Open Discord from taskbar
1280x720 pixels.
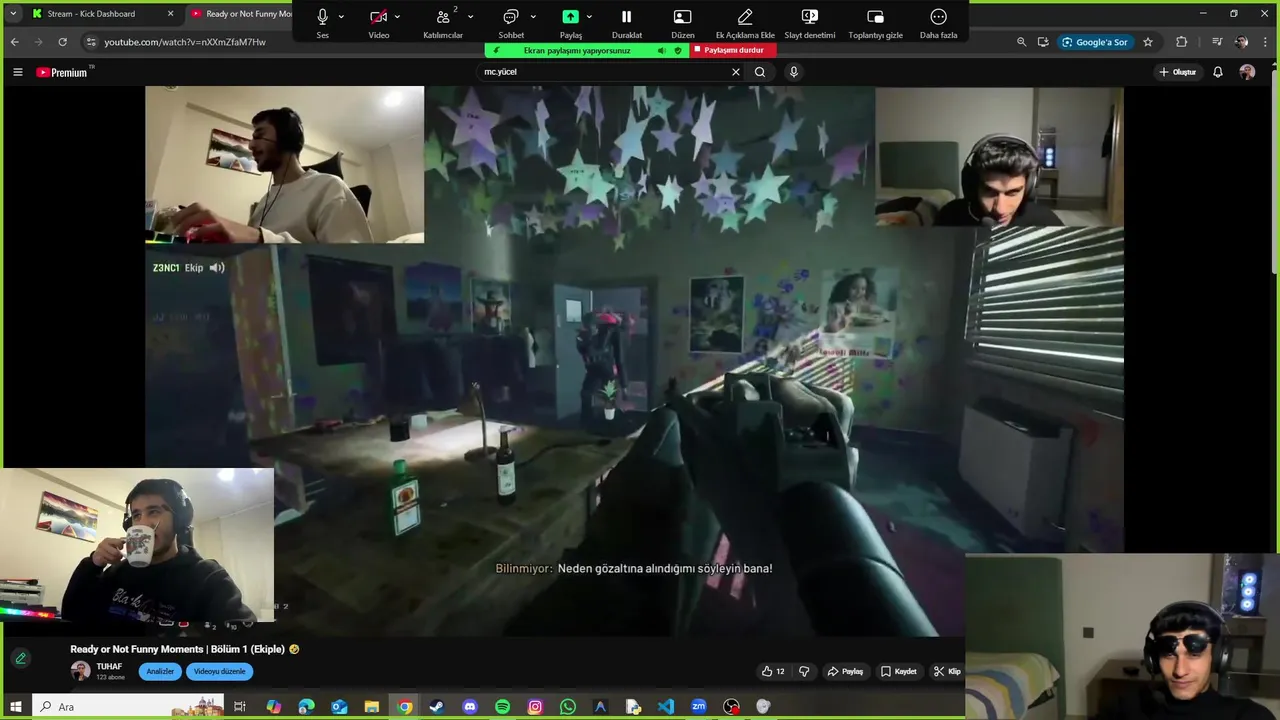470,707
